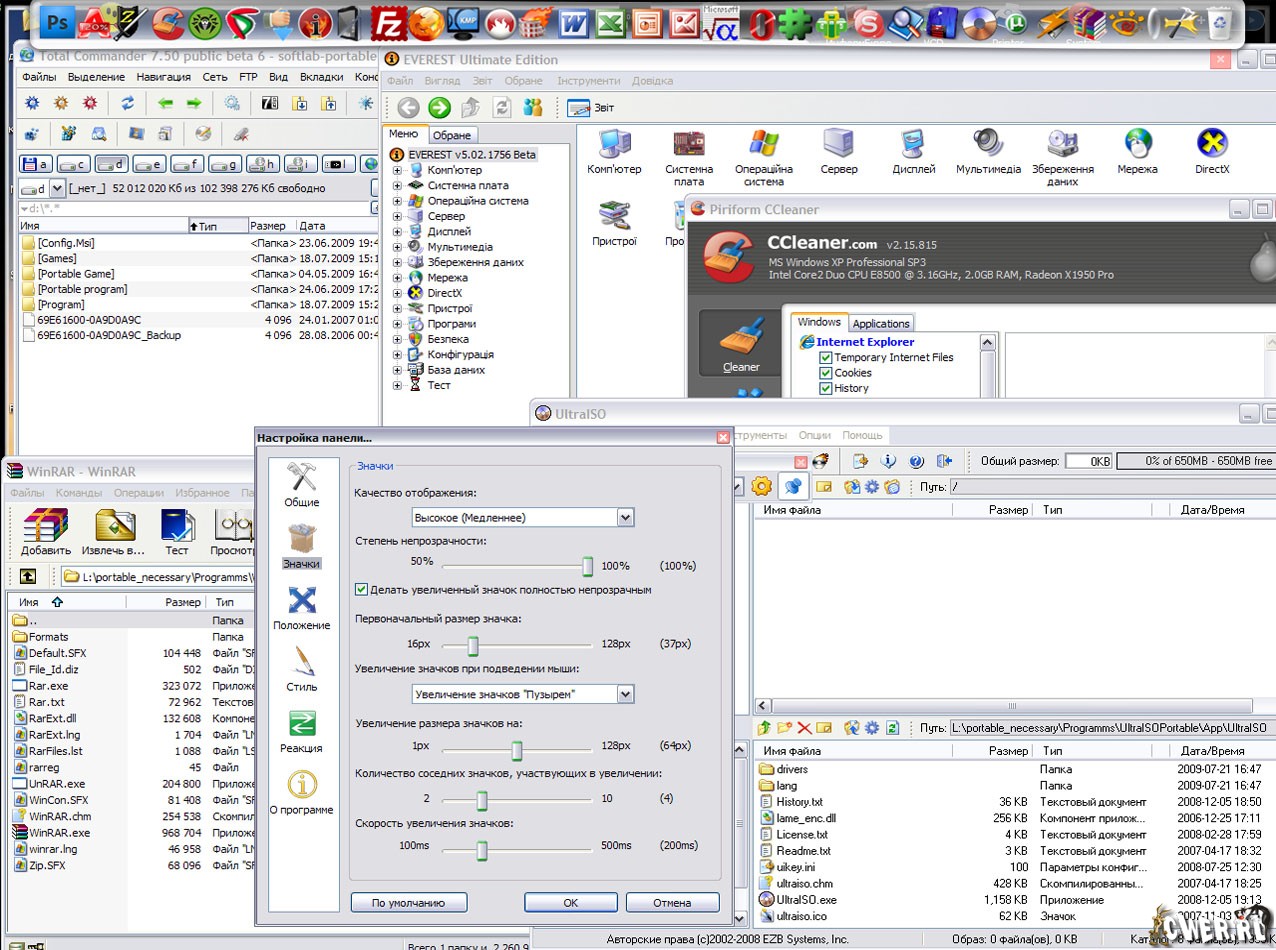This screenshot has height=950, width=1276.
Task: Open the Вкладки menu in Total Commander
Action: 321,77
